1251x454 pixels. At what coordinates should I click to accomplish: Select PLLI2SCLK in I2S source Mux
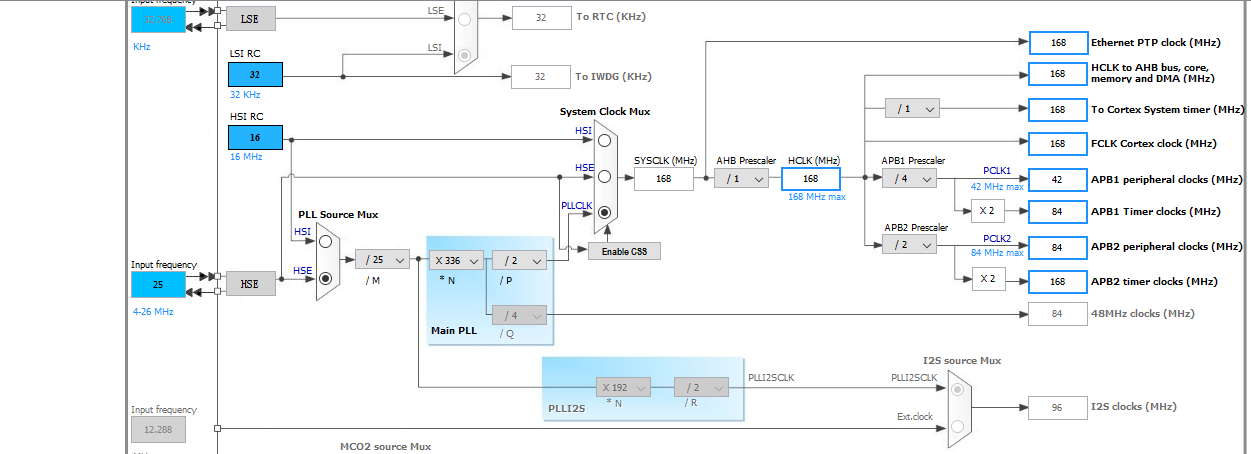(x=957, y=388)
